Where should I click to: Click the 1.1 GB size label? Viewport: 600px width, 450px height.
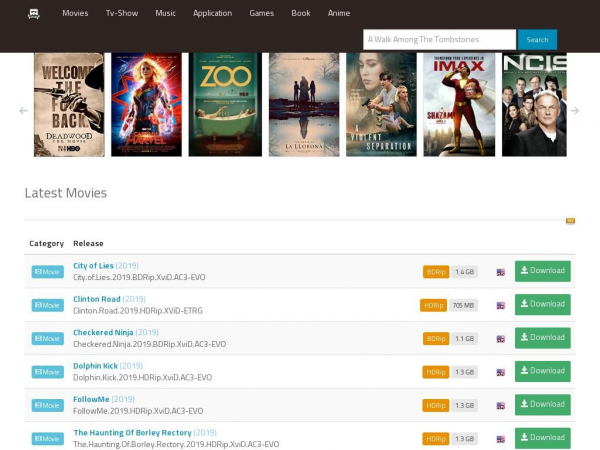pos(464,338)
